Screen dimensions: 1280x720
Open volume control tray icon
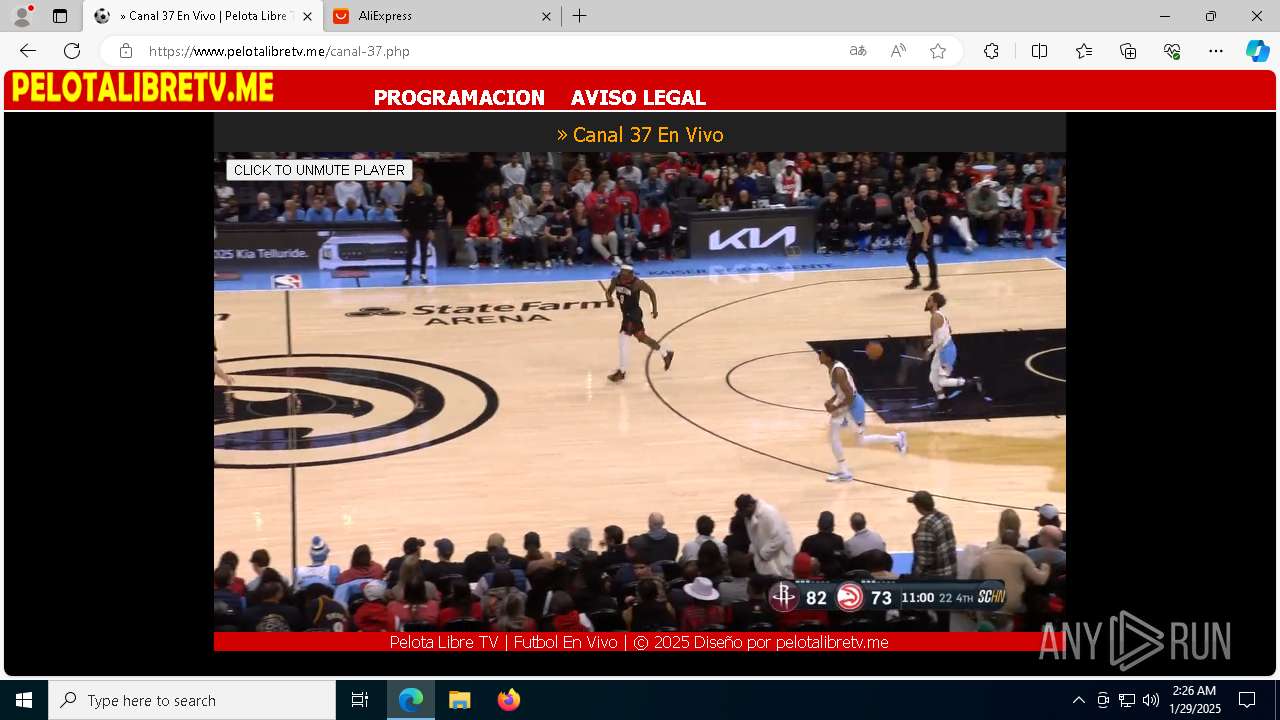[1151, 700]
